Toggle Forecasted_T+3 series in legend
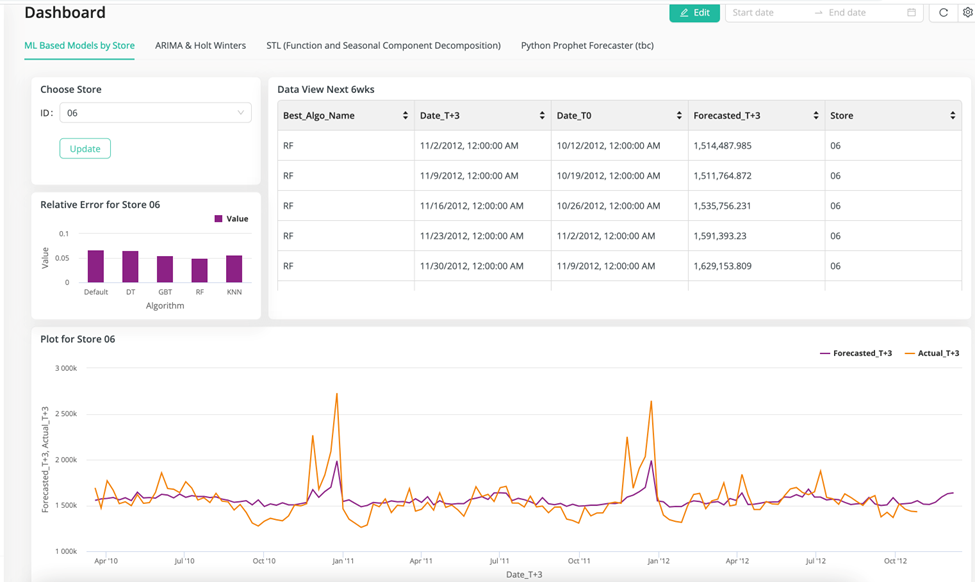975x582 pixels. (856, 353)
